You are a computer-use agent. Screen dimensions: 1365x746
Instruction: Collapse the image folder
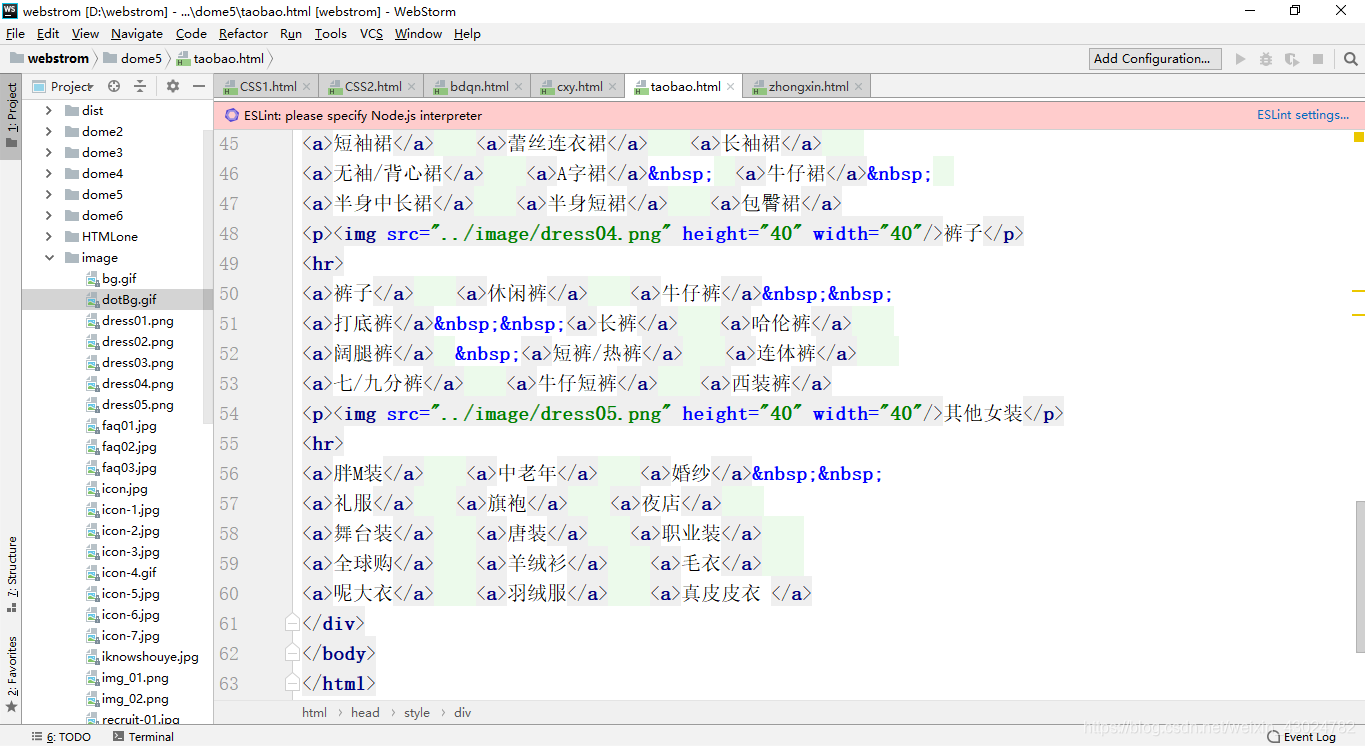(49, 258)
